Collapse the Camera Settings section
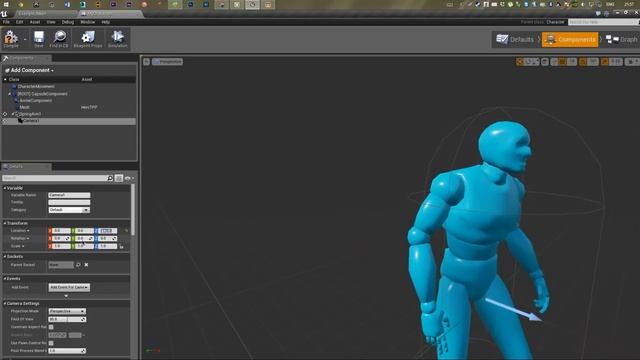This screenshot has width=640, height=360. (x=5, y=304)
